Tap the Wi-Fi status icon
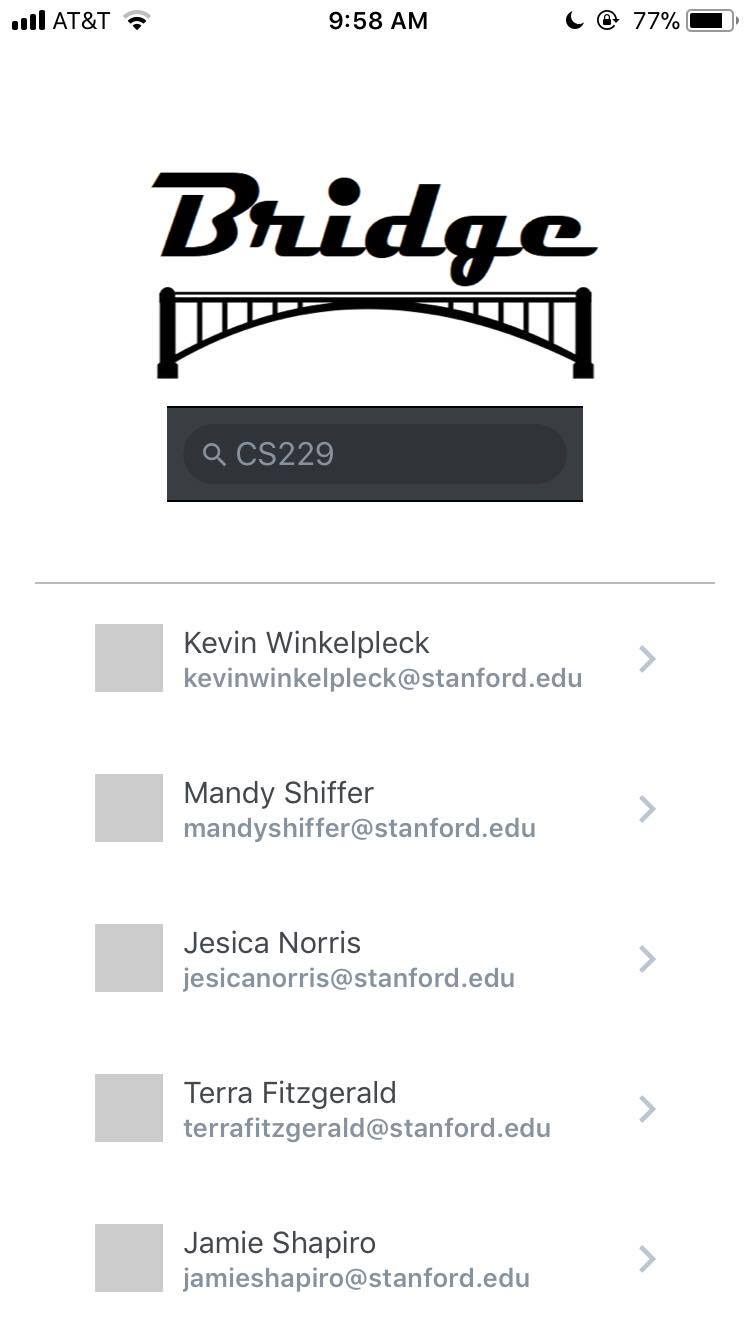This screenshot has width=750, height=1334. (x=137, y=21)
